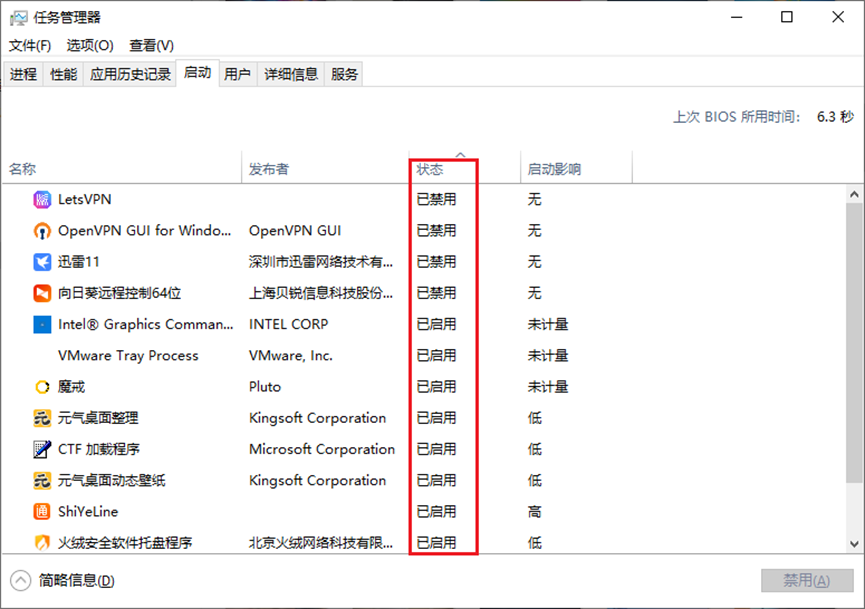Sort by the 名称 column header
The height and width of the screenshot is (609, 865).
[121, 169]
